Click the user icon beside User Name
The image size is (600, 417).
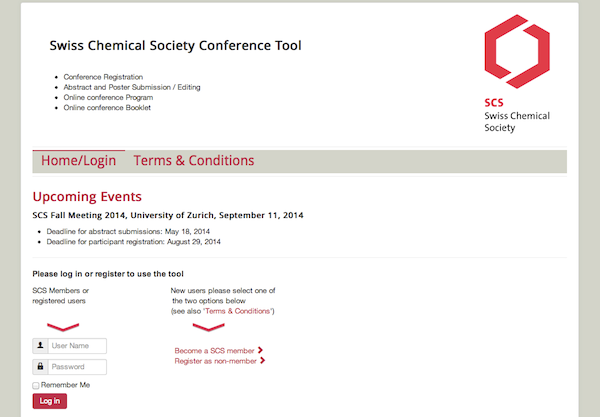(x=40, y=345)
